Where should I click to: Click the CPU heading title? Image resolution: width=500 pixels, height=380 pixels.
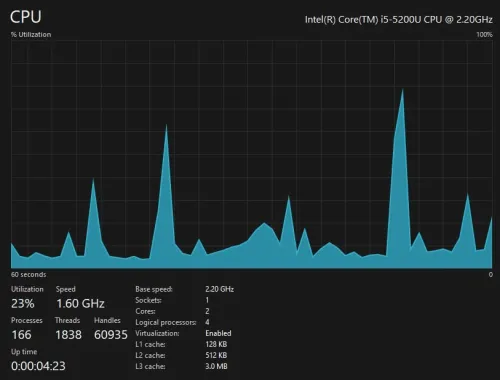pos(26,17)
